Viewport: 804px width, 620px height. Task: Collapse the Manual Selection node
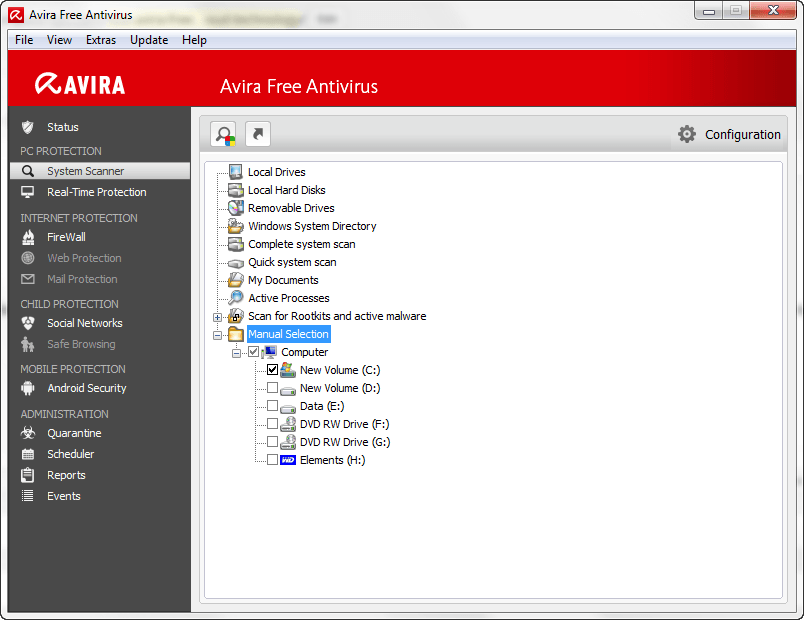217,335
